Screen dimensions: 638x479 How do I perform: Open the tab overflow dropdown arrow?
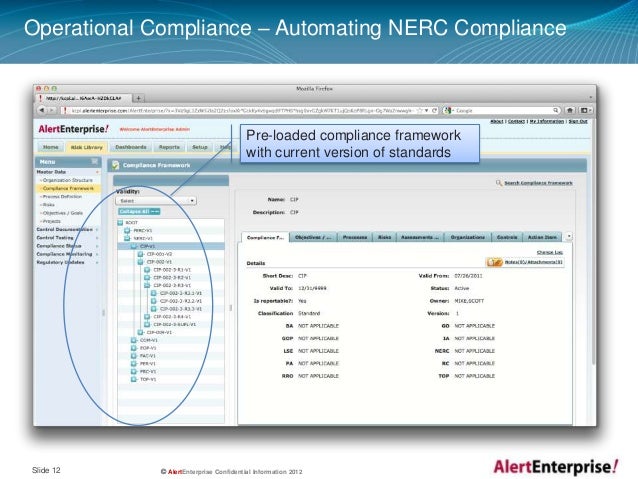(x=569, y=236)
